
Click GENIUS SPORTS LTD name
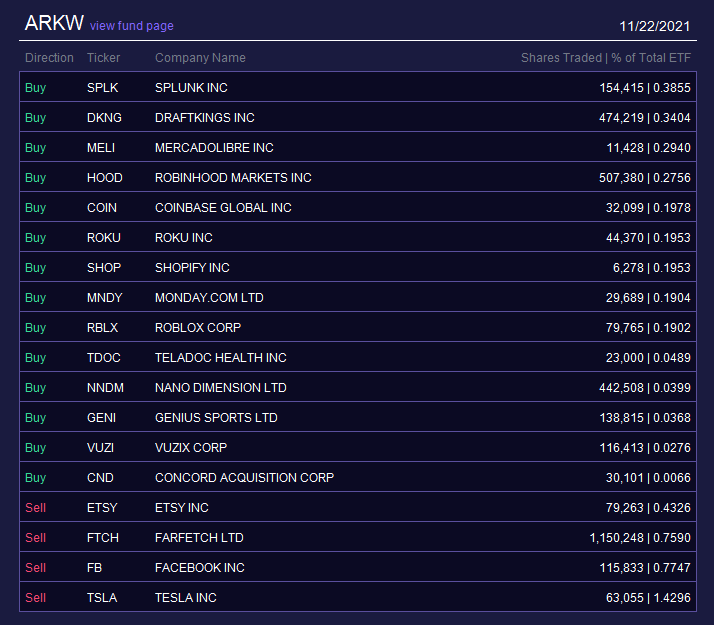click(216, 418)
